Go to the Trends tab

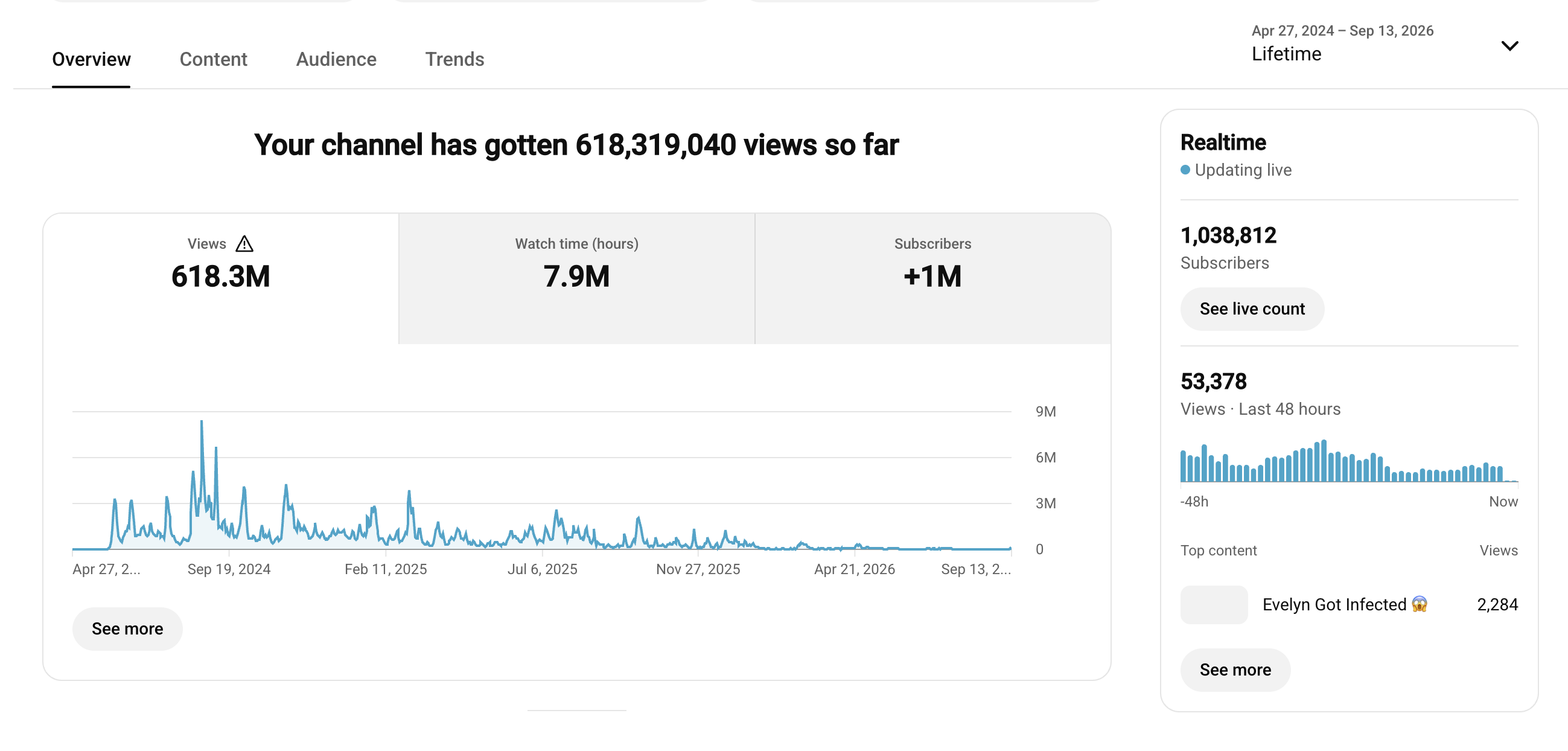[454, 59]
